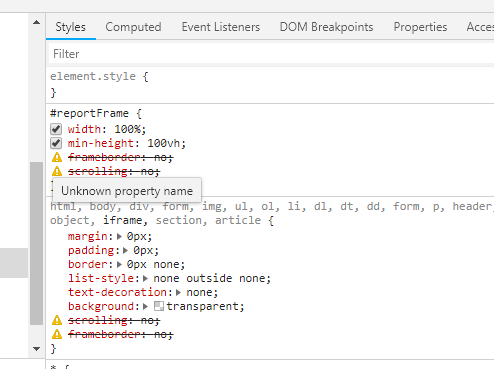Expand the margin shorthand property
This screenshot has height=369, width=494.
pos(119,236)
